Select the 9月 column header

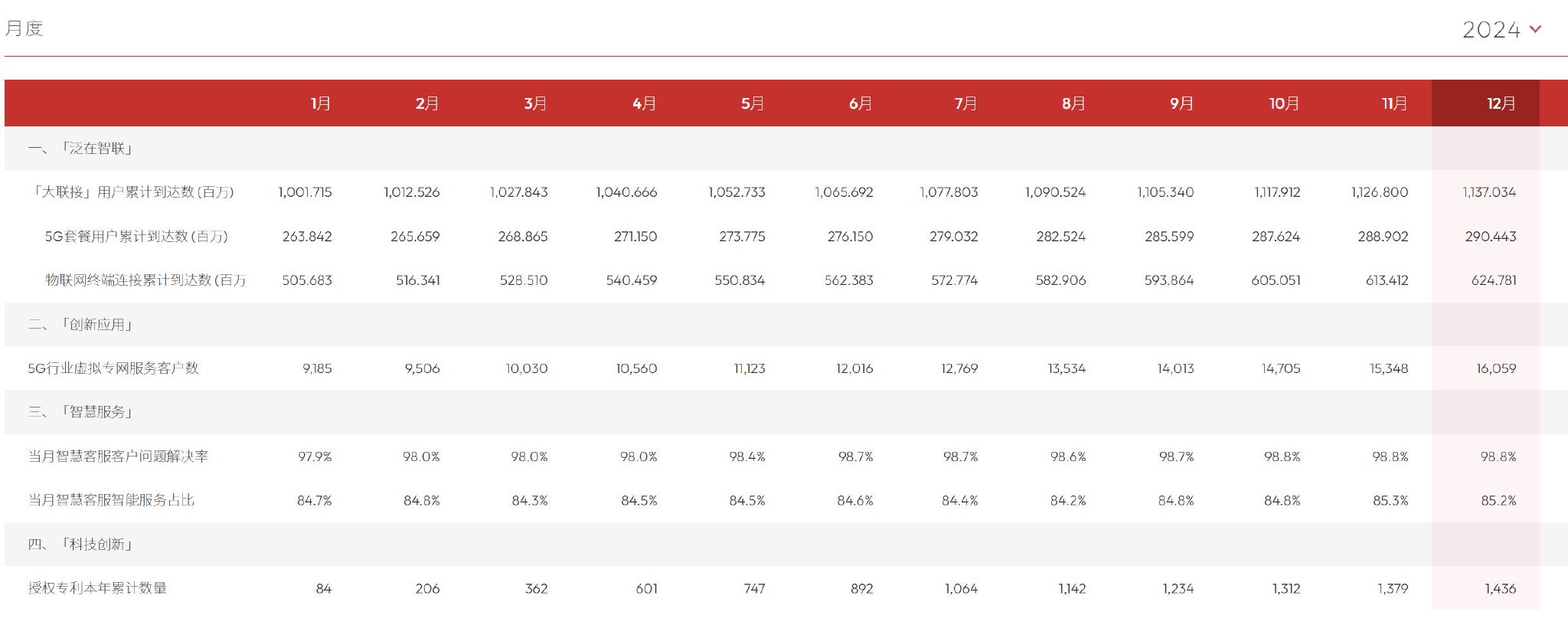(x=1181, y=103)
